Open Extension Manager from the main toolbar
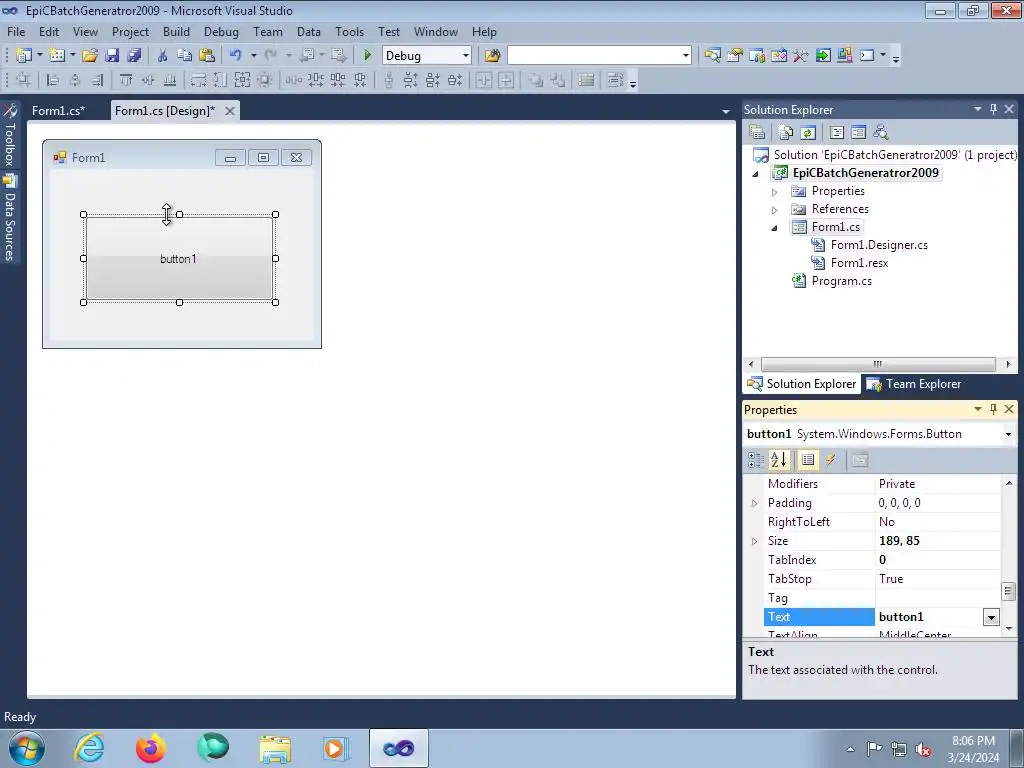The height and width of the screenshot is (768, 1024). pos(844,56)
